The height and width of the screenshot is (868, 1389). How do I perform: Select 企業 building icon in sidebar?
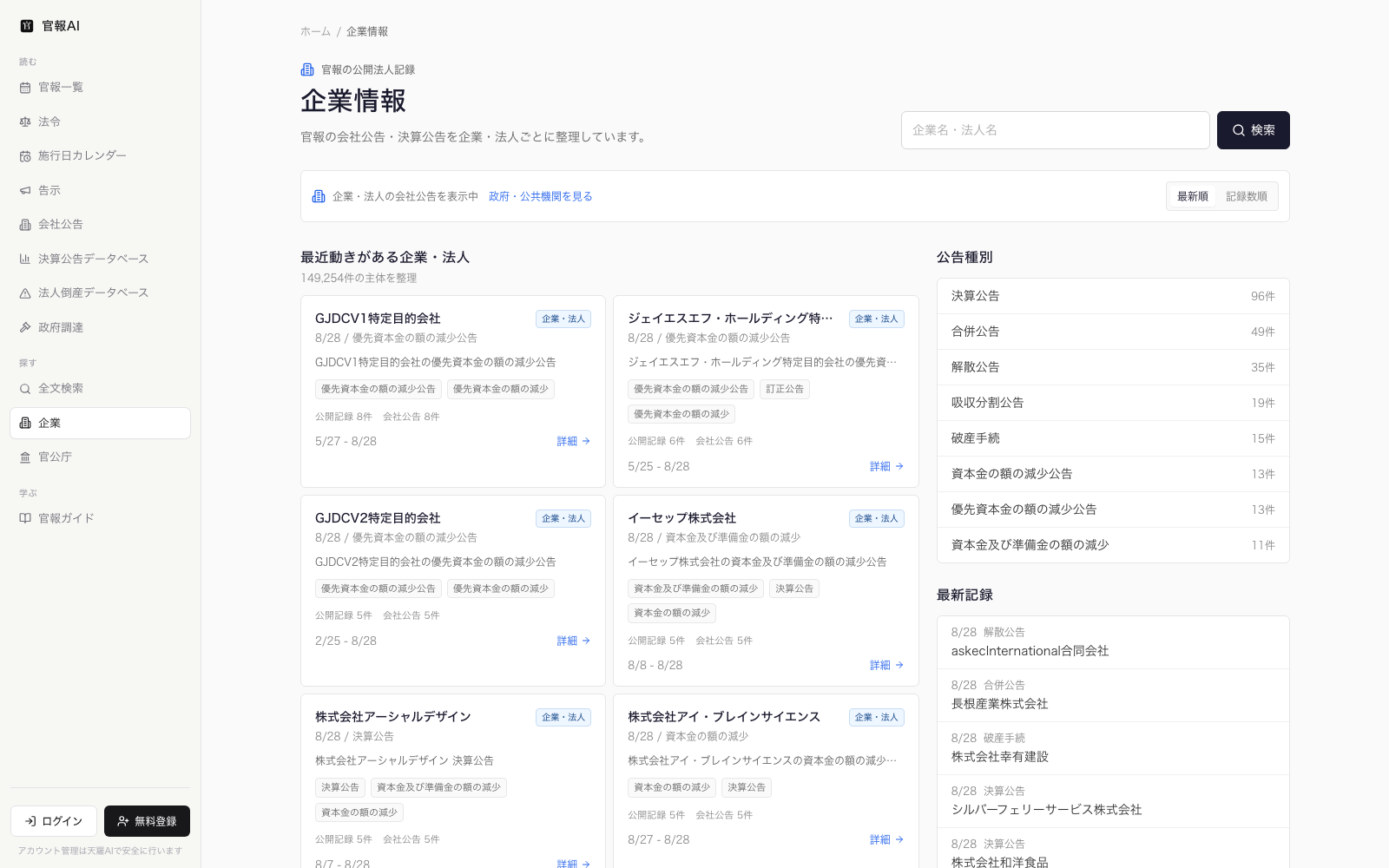point(25,423)
